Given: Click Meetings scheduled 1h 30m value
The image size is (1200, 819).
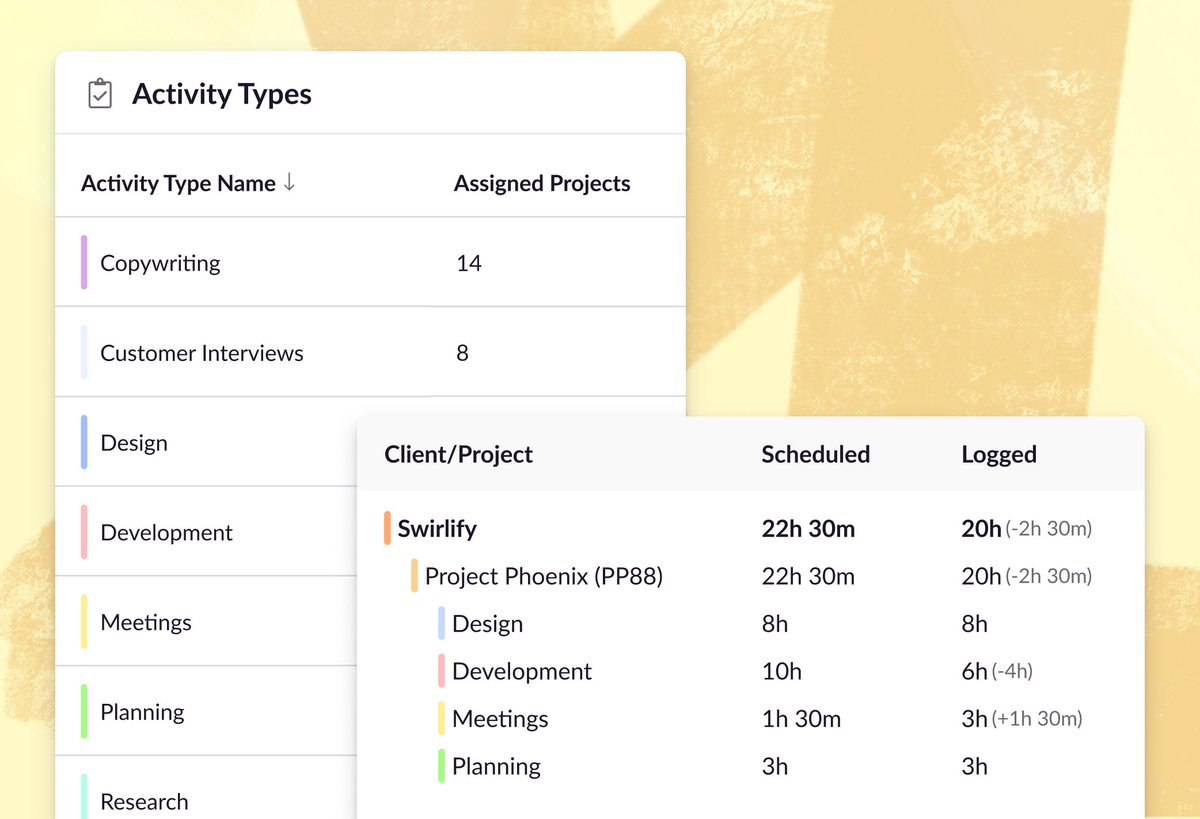Looking at the screenshot, I should point(801,719).
